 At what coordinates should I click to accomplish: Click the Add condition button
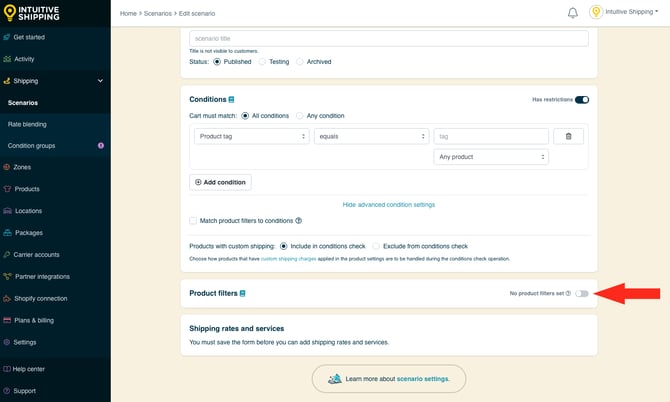coord(220,182)
